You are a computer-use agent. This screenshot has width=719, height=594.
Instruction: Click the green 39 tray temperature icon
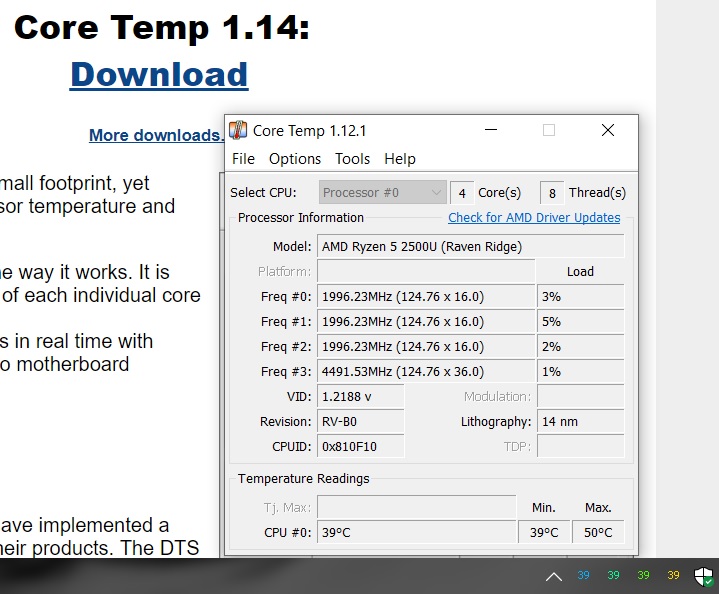coord(613,575)
